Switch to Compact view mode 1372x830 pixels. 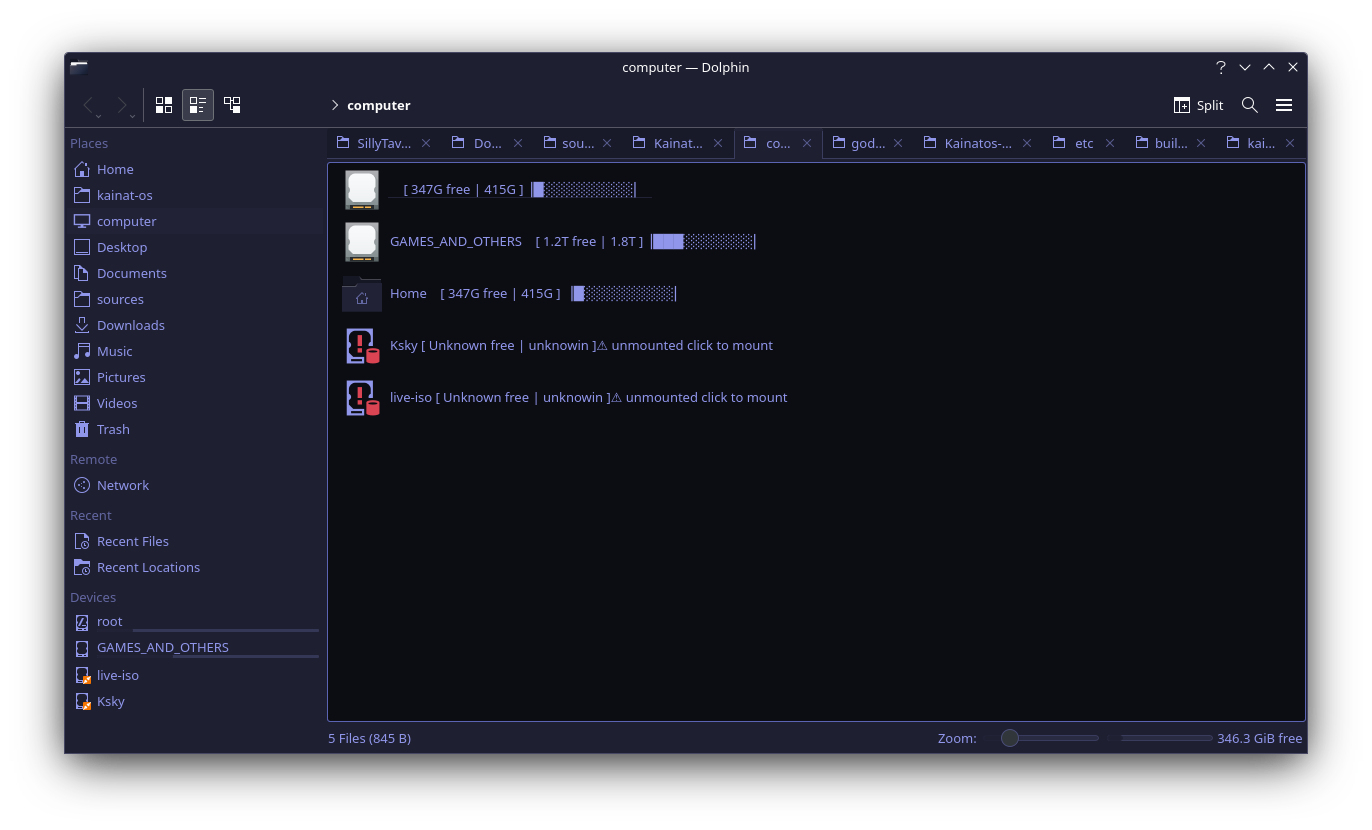pyautogui.click(x=198, y=105)
